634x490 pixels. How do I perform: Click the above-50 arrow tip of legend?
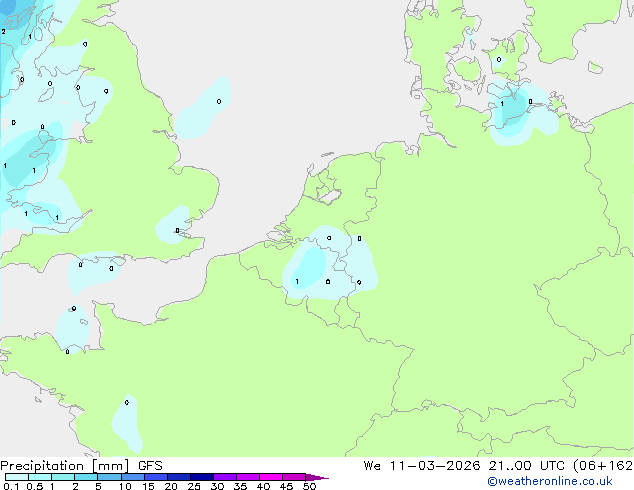pos(317,477)
